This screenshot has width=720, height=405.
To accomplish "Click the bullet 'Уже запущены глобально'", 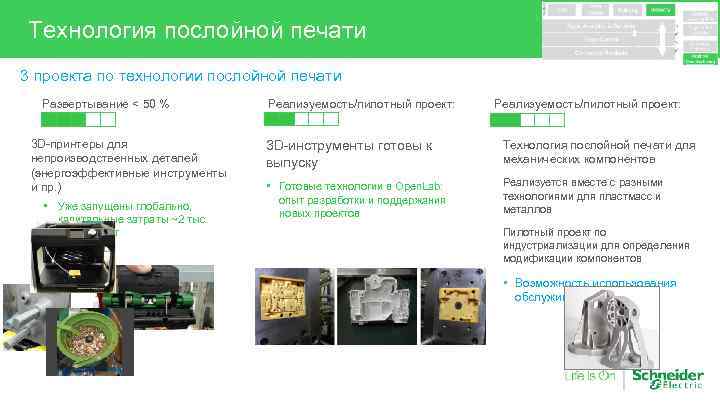I will click(x=124, y=206).
